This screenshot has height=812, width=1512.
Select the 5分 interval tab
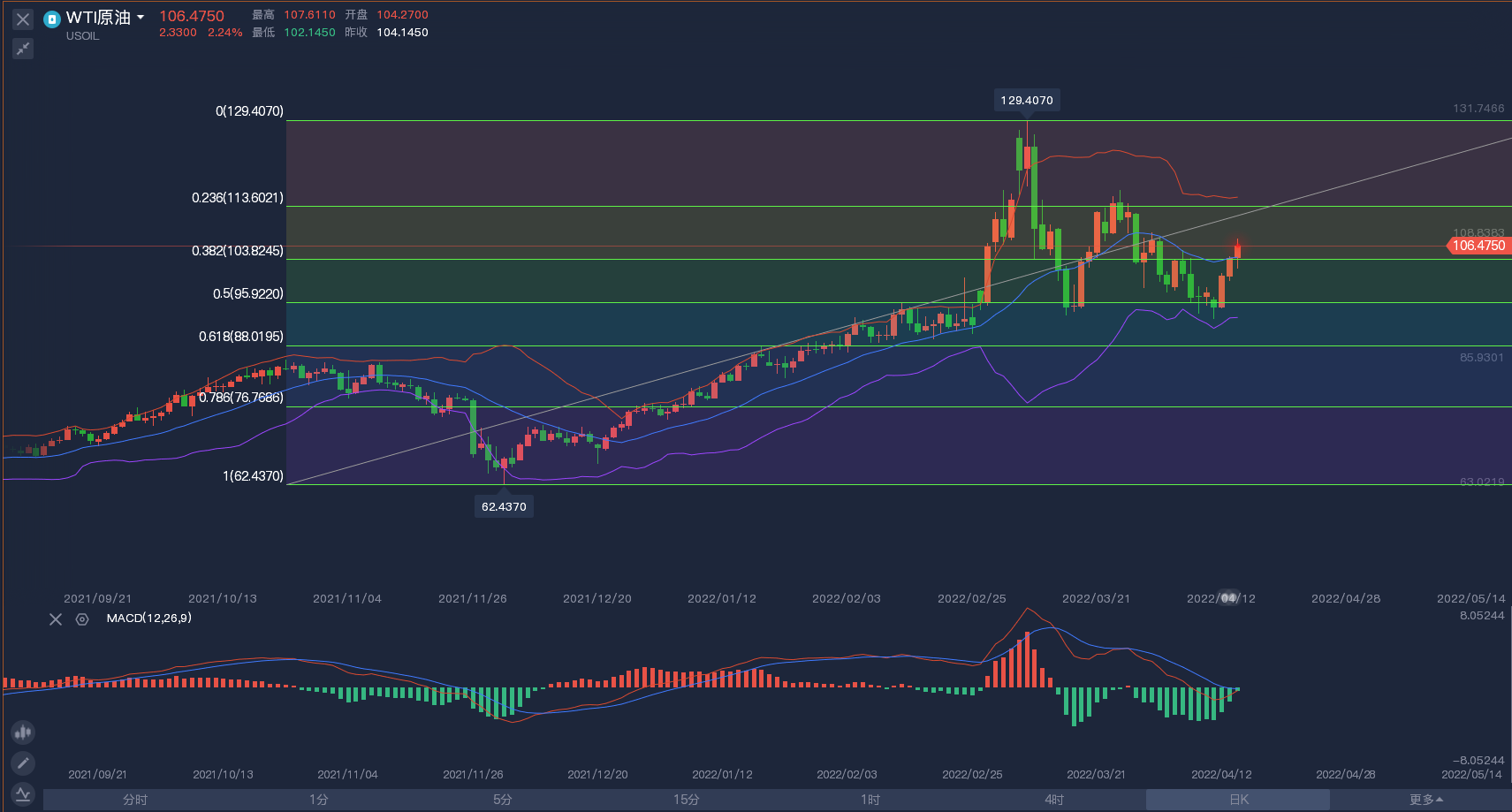[x=503, y=800]
